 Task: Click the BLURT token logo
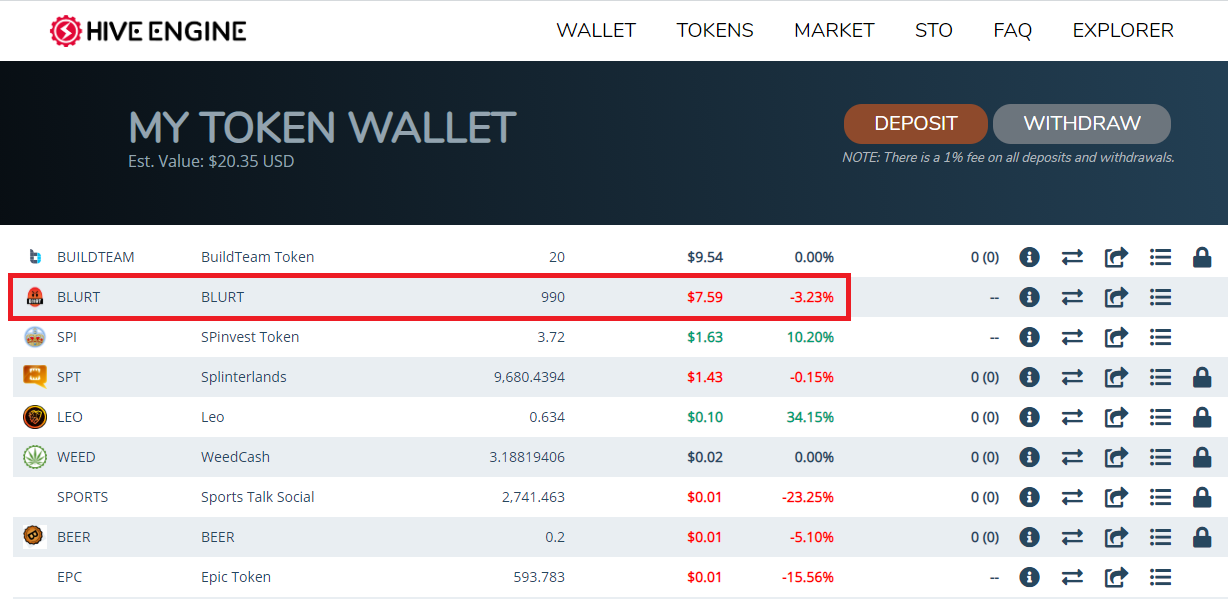pyautogui.click(x=35, y=297)
